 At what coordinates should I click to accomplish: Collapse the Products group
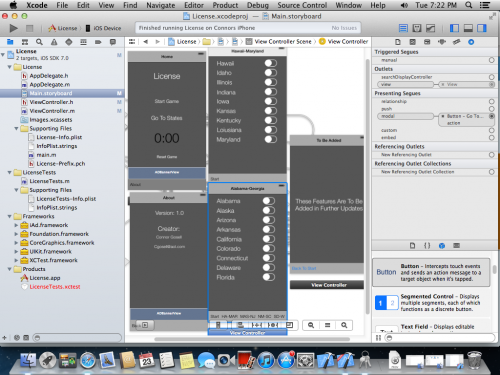pos(10,269)
